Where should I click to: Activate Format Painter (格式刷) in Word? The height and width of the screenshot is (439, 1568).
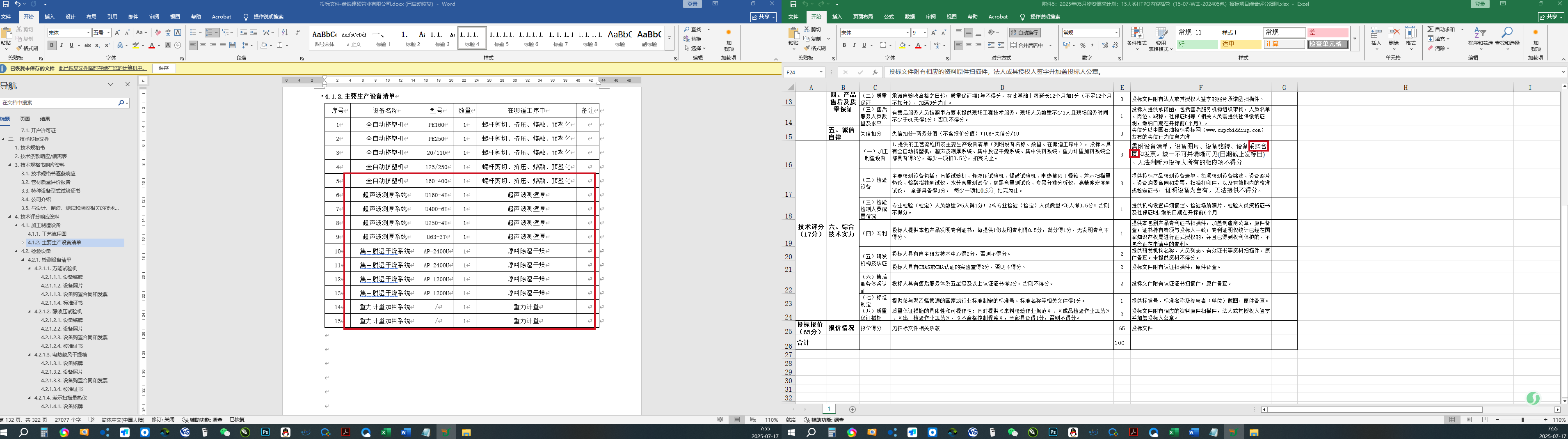pyautogui.click(x=27, y=48)
